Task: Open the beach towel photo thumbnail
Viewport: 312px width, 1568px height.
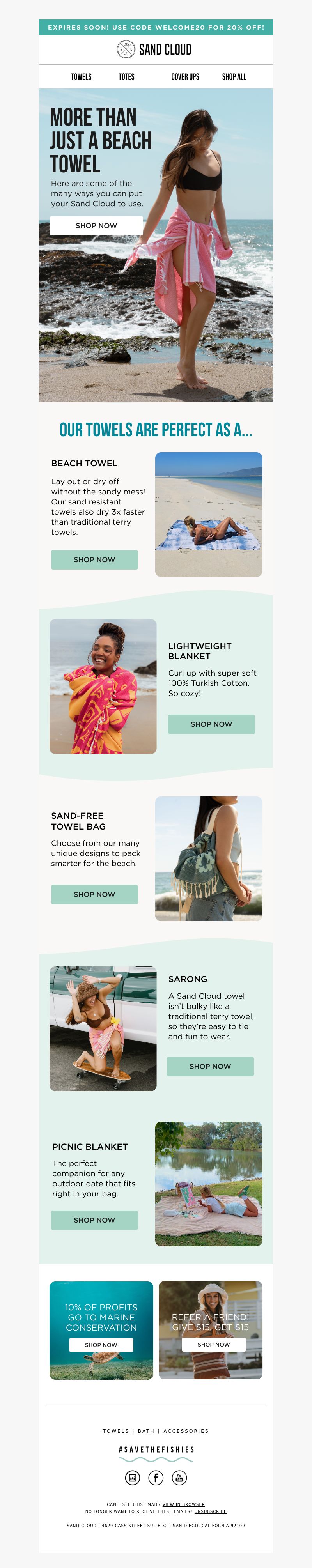Action: 209,514
